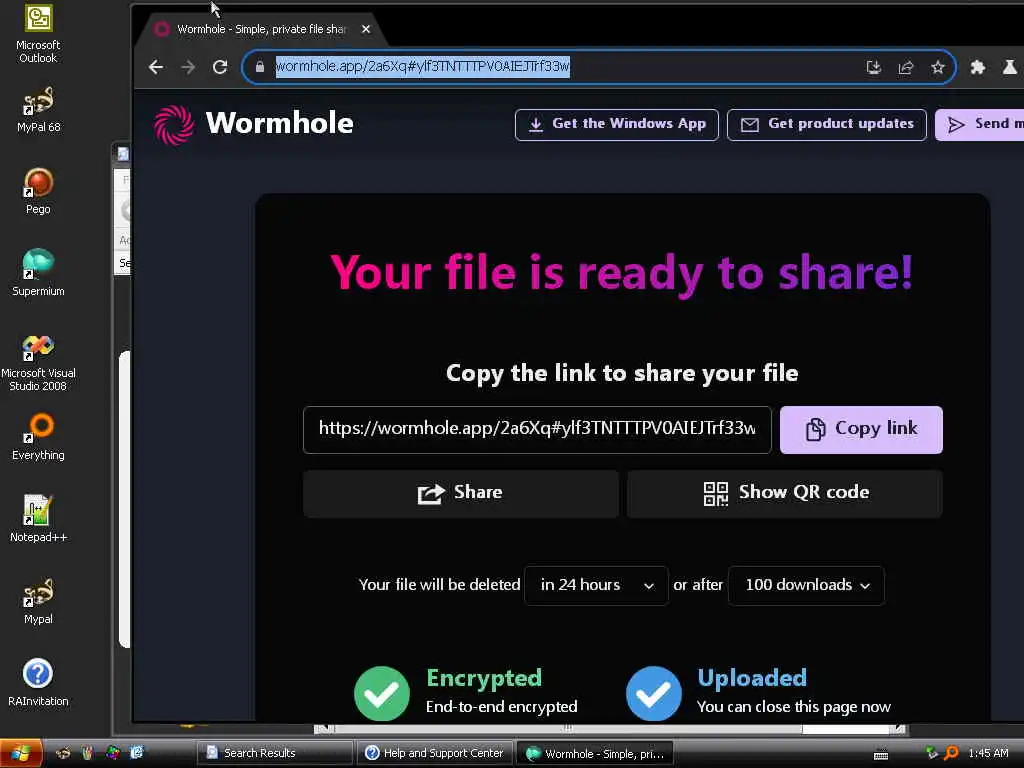Open Microsoft Outlook desktop icon
1024x768 pixels.
[38, 35]
